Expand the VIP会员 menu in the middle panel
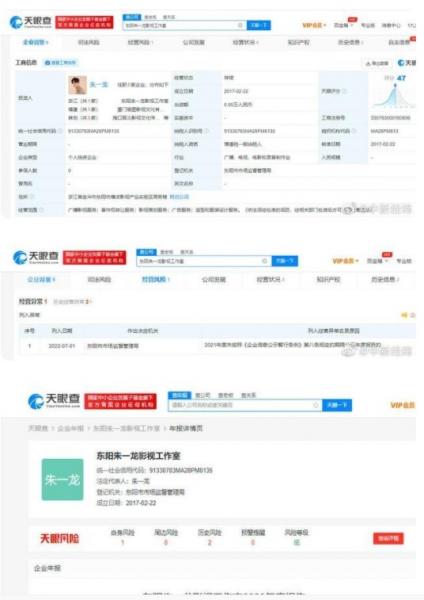The width and height of the screenshot is (424, 600). (x=345, y=261)
